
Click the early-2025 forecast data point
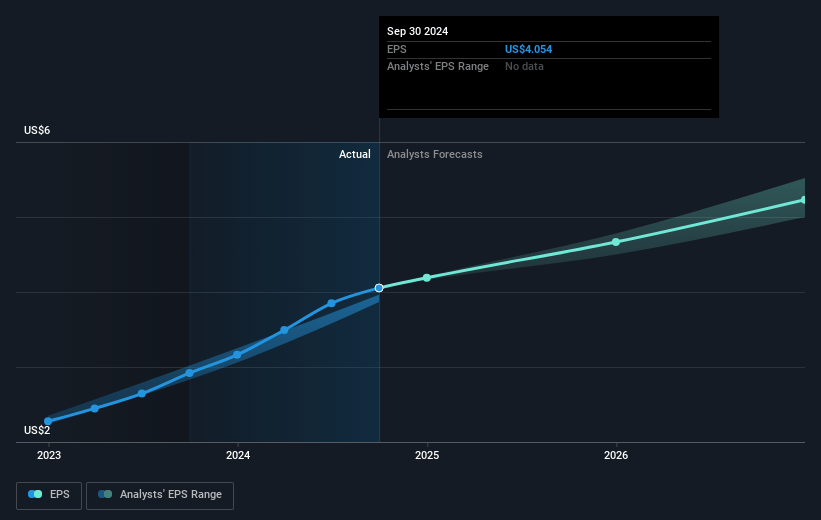427,278
